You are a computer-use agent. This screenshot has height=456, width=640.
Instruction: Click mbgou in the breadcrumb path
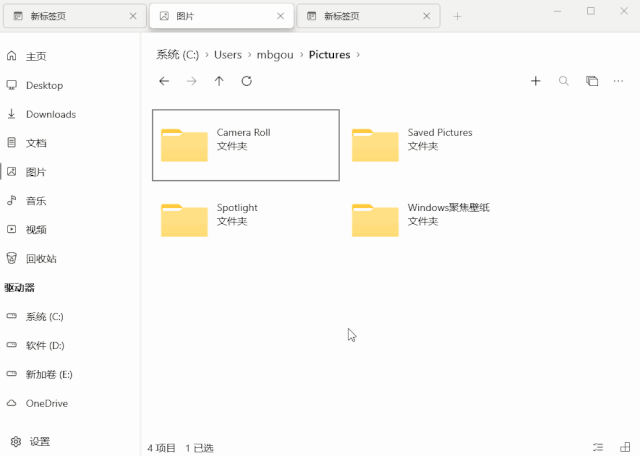point(275,55)
